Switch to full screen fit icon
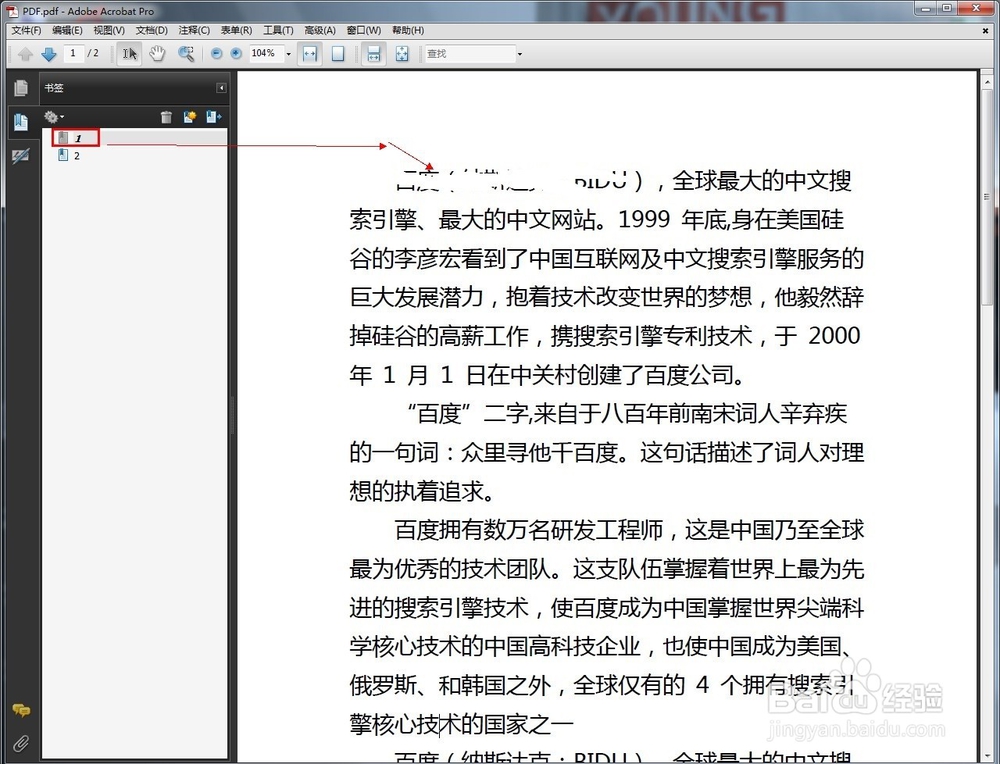The image size is (1000, 764). tap(402, 54)
